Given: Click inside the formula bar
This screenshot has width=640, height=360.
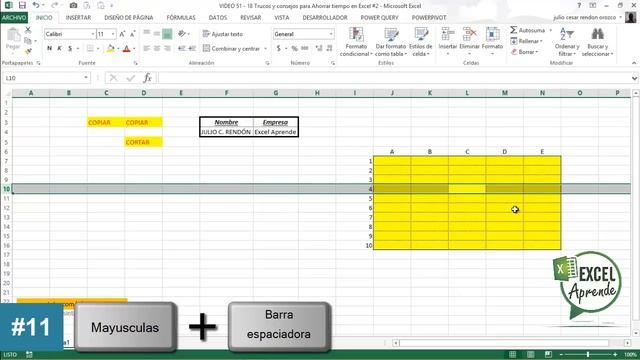Looking at the screenshot, I should click(394, 78).
